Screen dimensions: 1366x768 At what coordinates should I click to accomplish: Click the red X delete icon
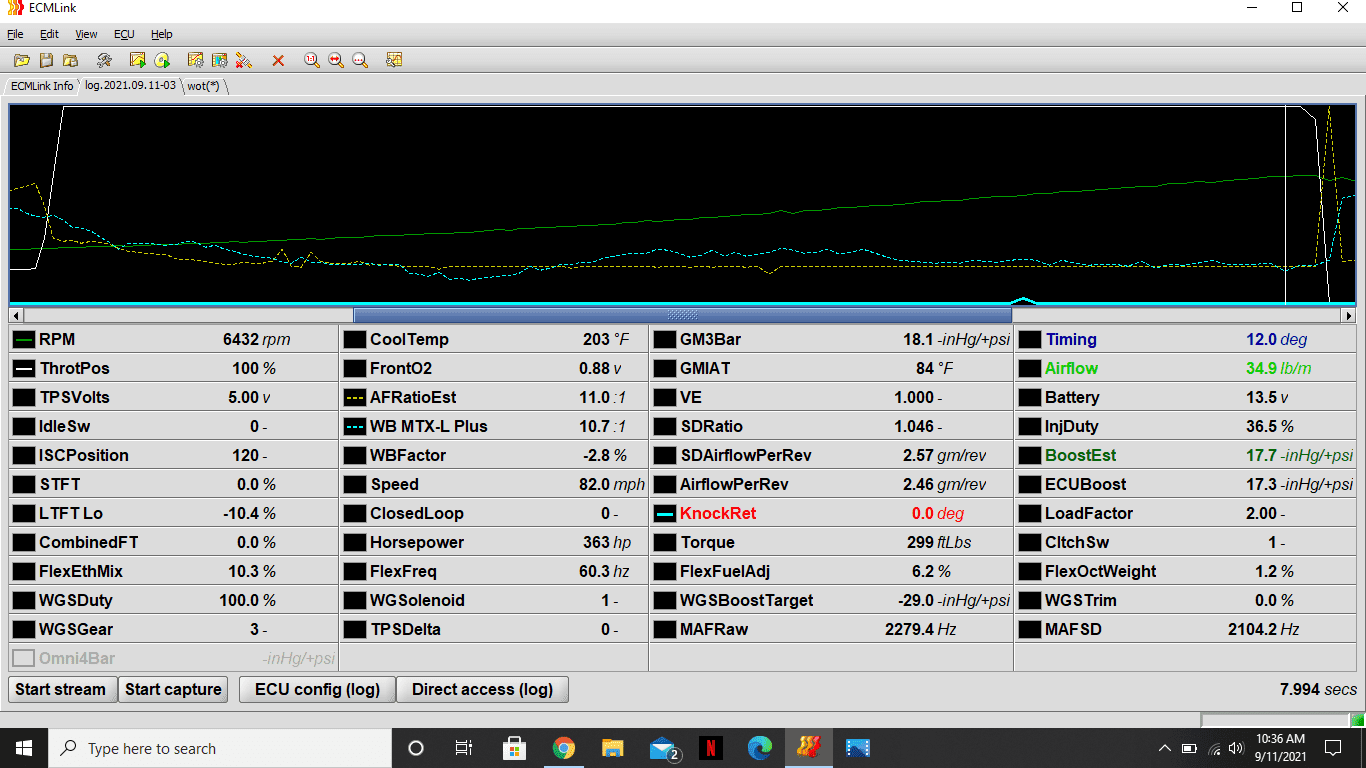pos(278,60)
